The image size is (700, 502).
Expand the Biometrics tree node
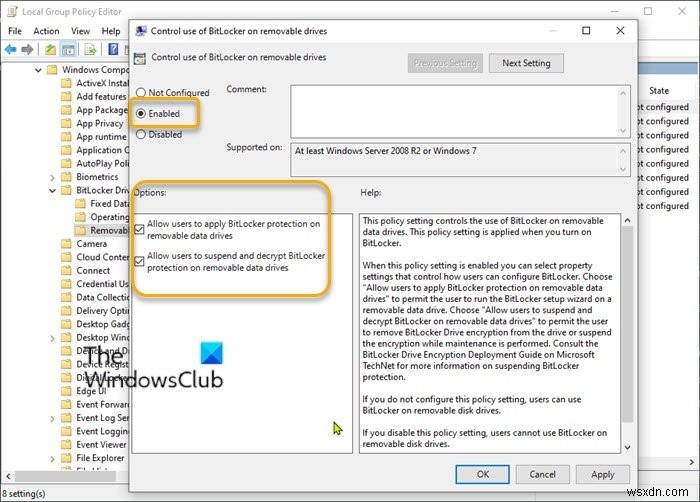52,178
